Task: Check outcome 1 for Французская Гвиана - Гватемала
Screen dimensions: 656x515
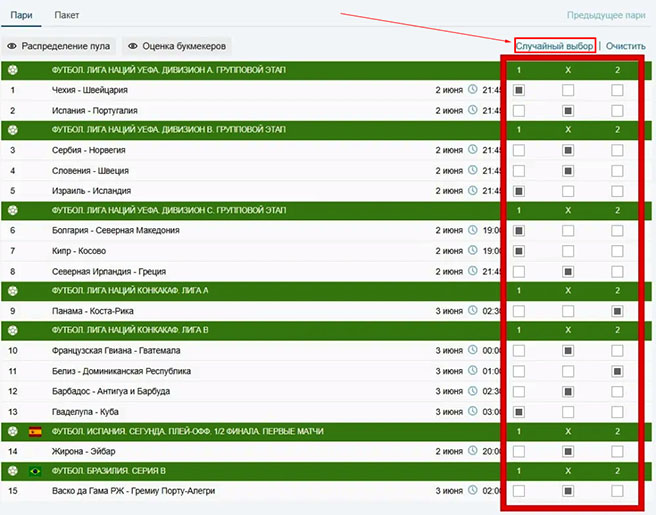Action: (x=519, y=351)
